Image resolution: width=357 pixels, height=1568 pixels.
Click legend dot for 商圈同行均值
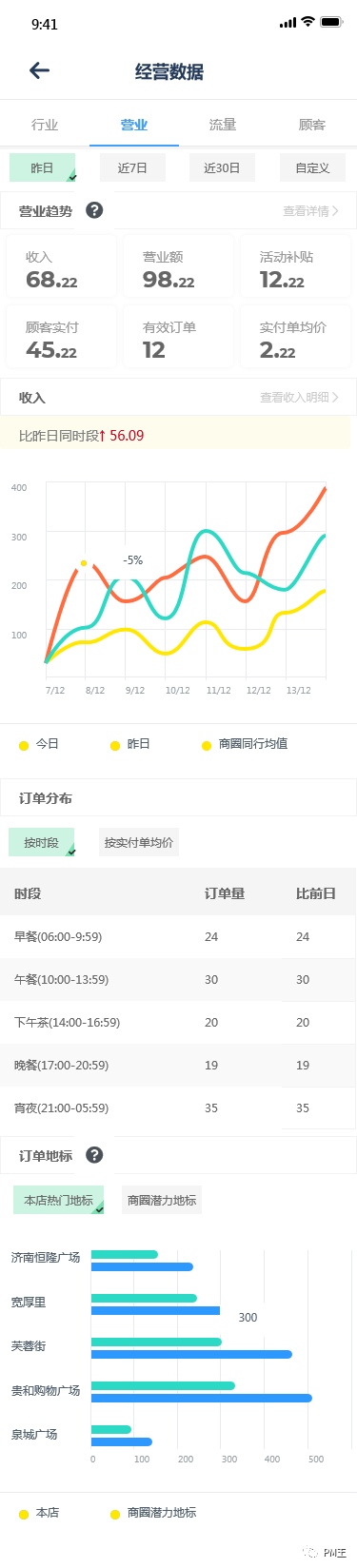click(207, 745)
